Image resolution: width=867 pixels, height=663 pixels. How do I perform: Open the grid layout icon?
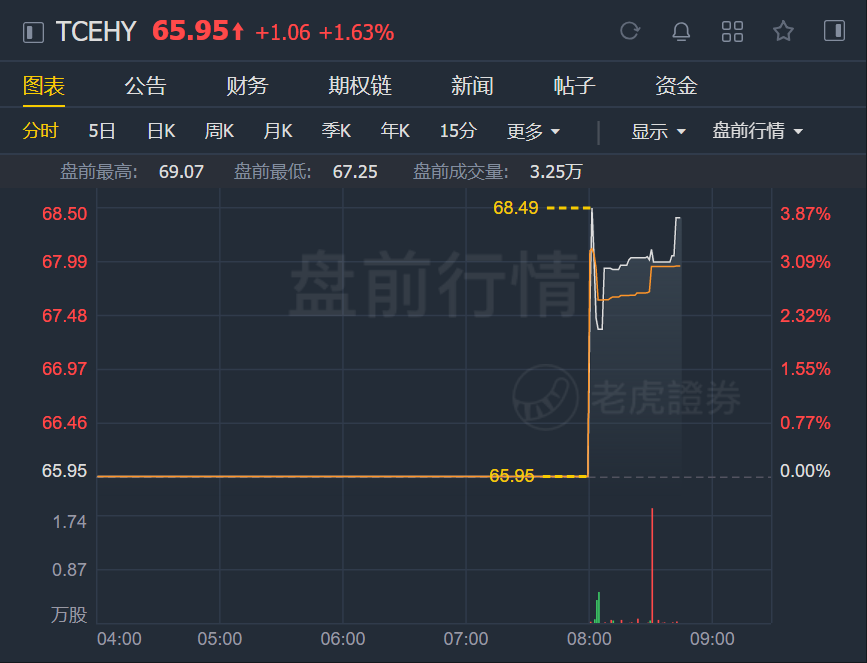tap(732, 32)
